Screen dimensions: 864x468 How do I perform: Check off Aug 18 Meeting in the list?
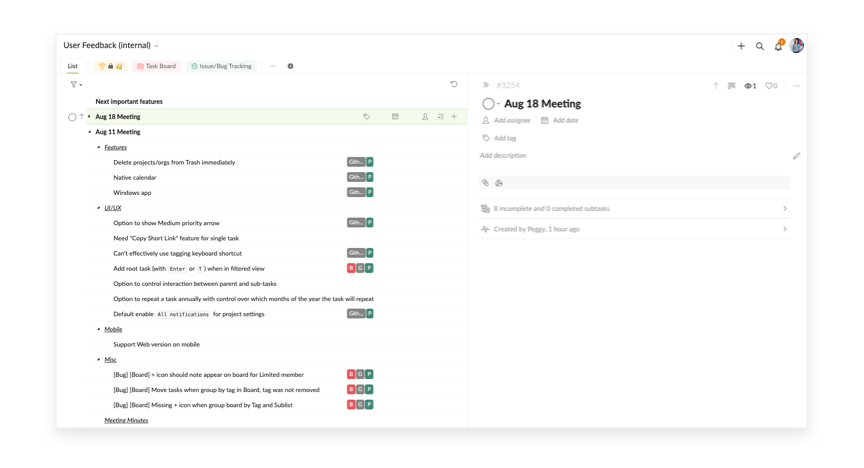72,117
